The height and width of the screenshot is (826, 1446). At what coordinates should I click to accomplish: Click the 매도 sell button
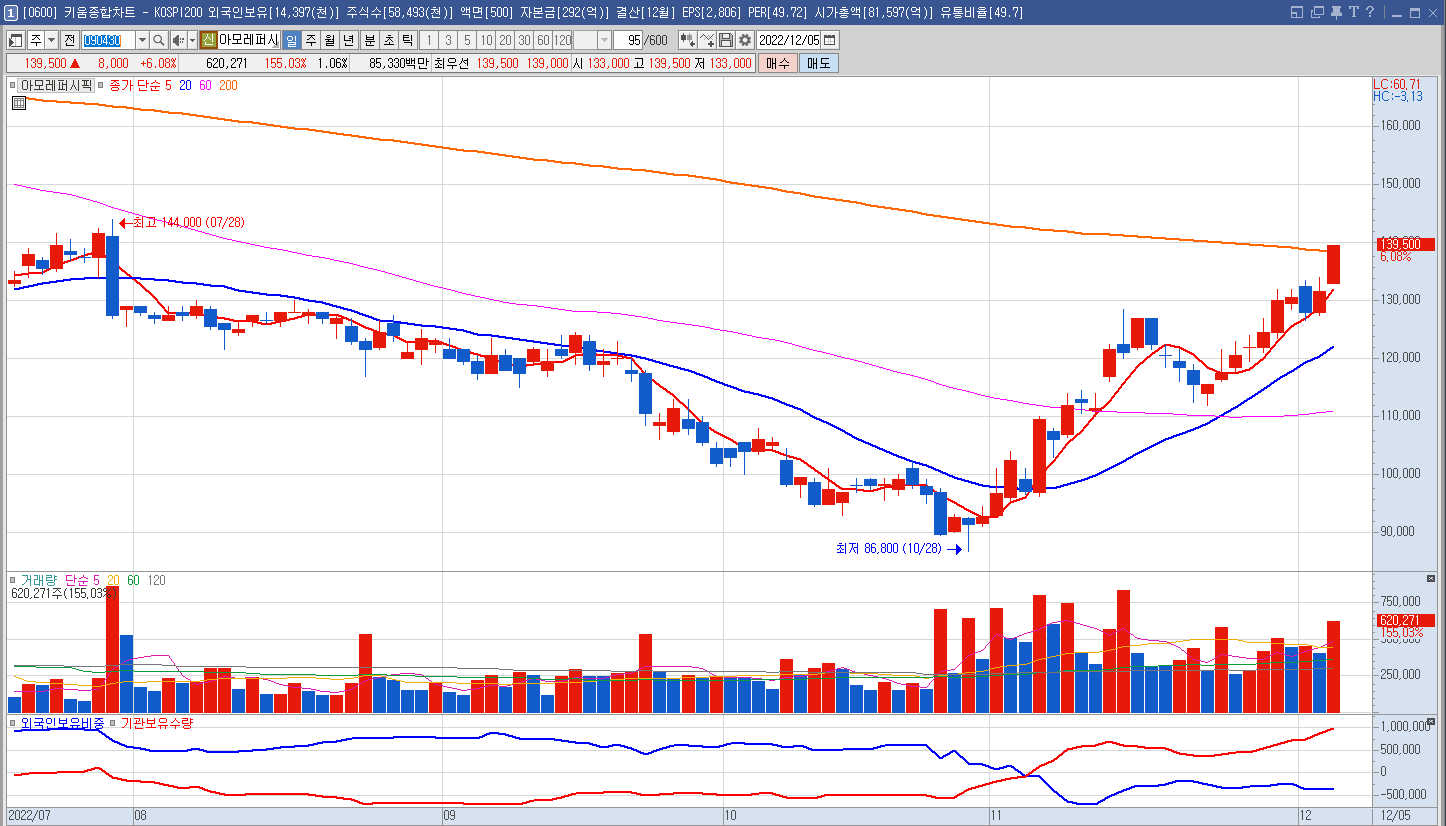click(x=819, y=63)
